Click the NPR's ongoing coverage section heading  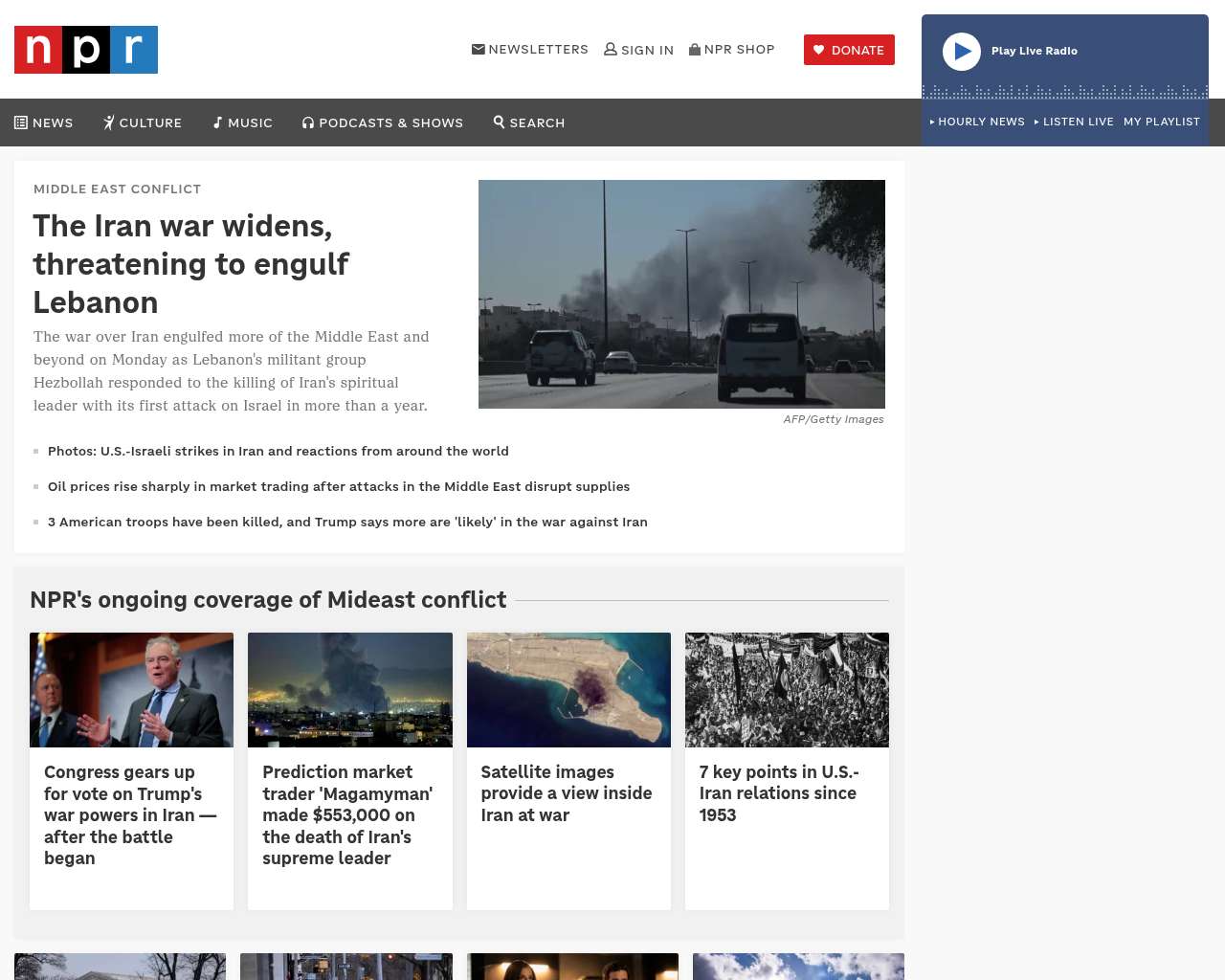[x=268, y=599]
